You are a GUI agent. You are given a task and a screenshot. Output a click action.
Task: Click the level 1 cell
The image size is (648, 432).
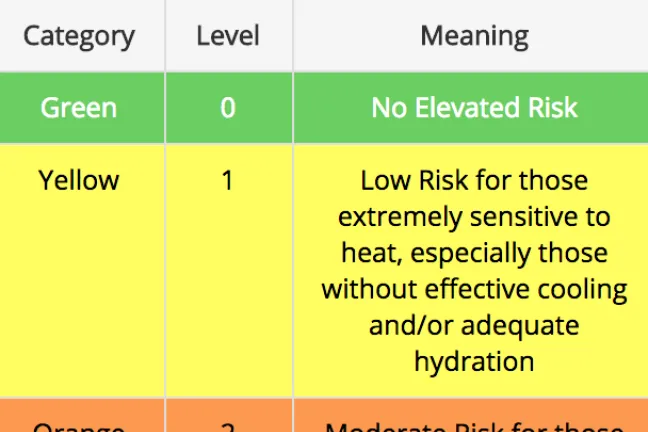click(228, 181)
